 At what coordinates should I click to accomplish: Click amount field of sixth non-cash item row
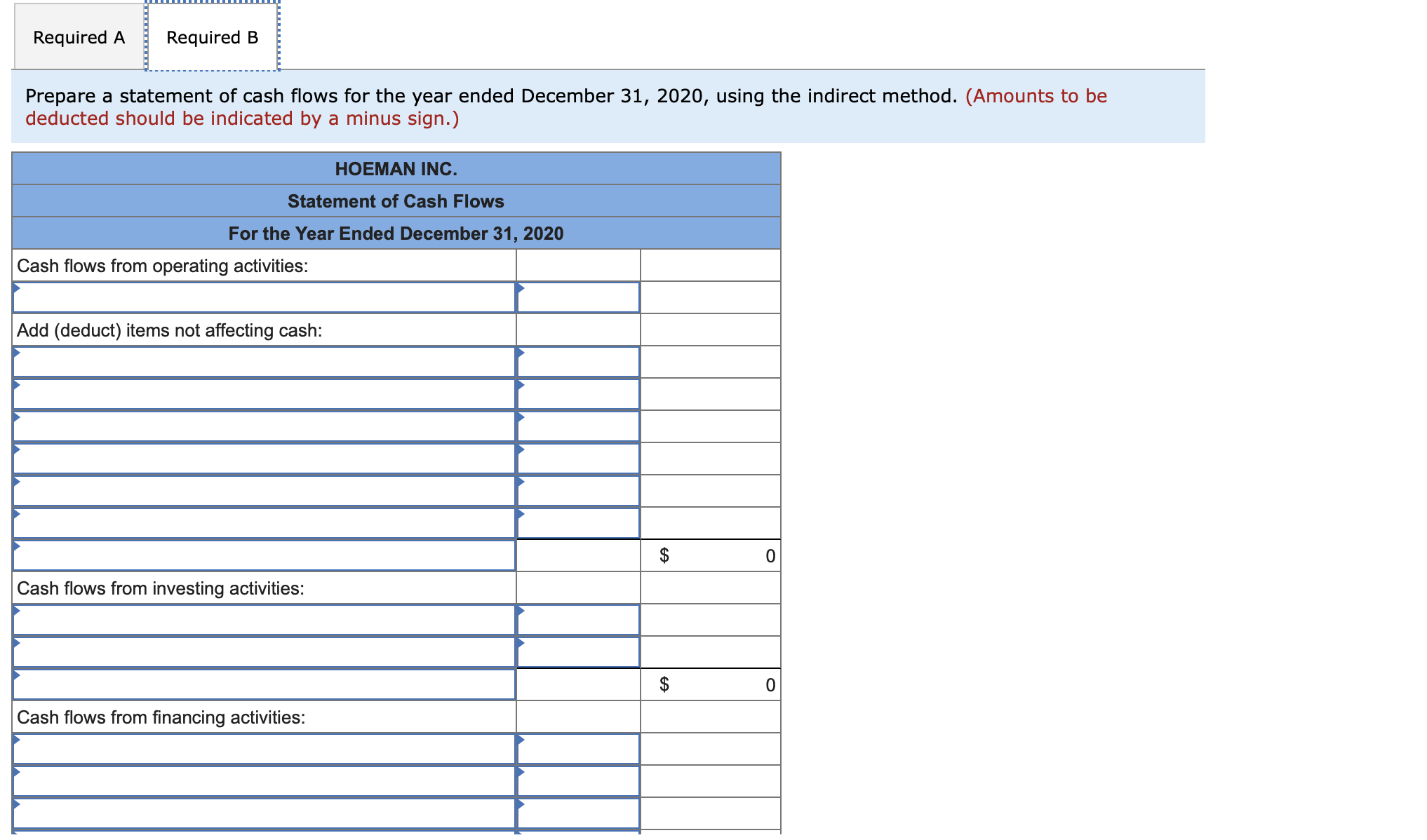[x=578, y=523]
